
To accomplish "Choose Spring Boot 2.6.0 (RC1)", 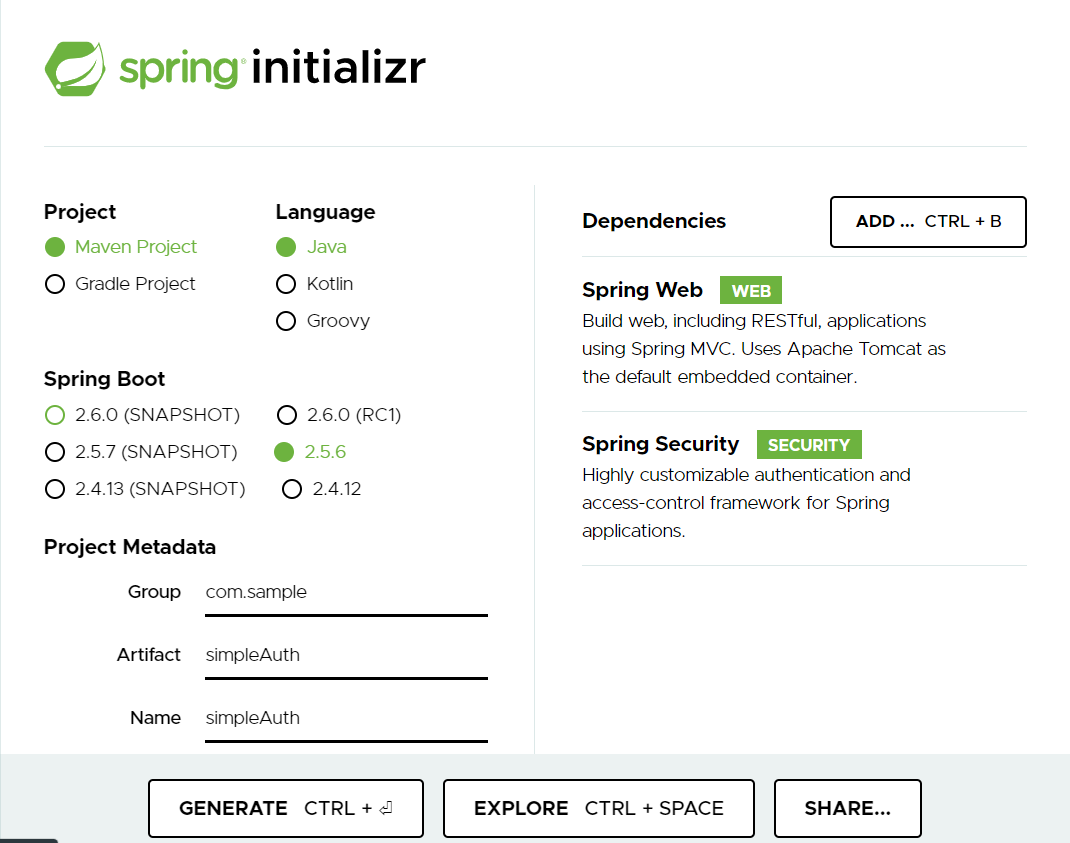I will point(287,414).
